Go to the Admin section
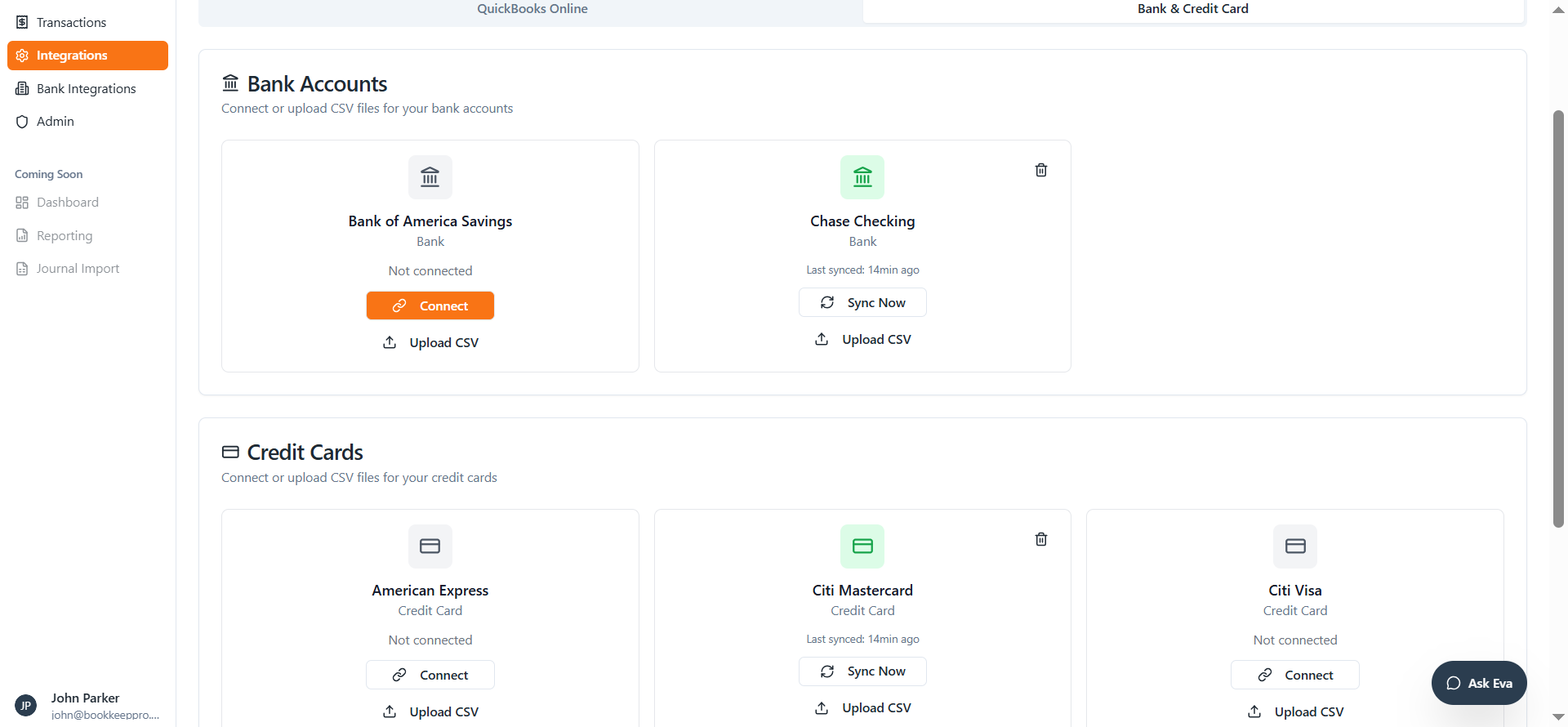Viewport: 1568px width, 727px height. point(55,121)
